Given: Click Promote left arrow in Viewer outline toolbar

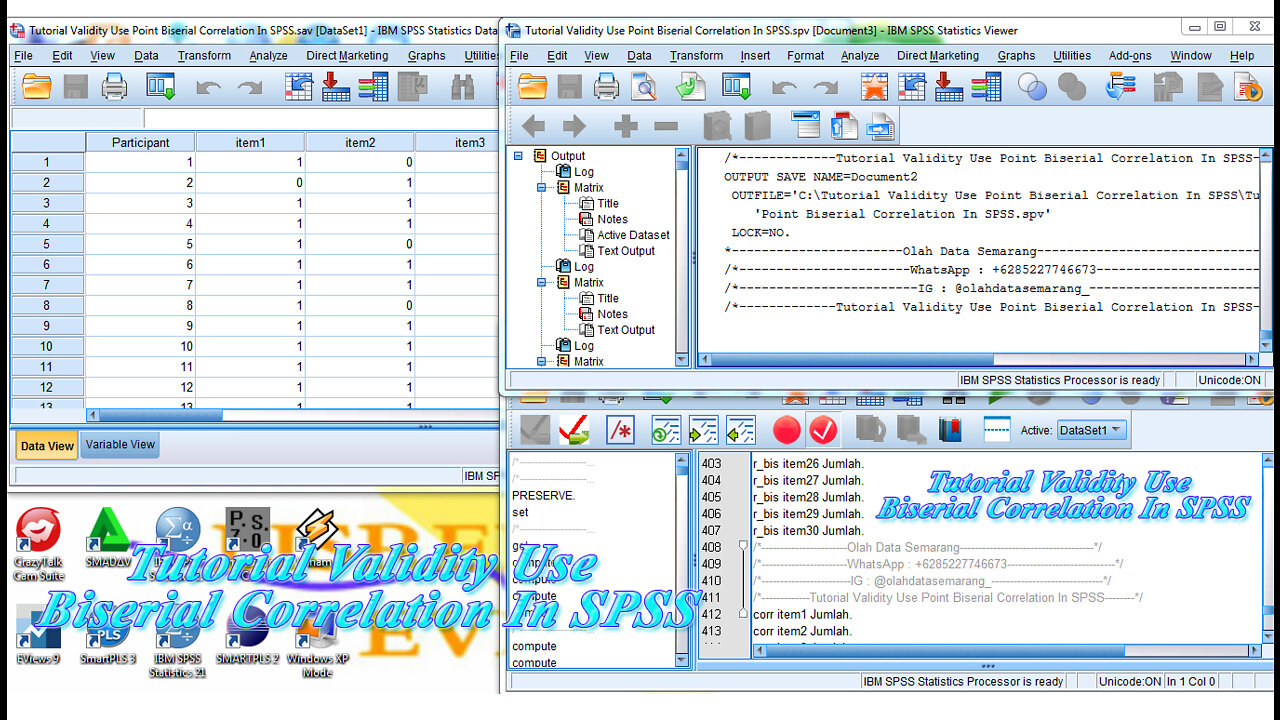Looking at the screenshot, I should [x=533, y=126].
